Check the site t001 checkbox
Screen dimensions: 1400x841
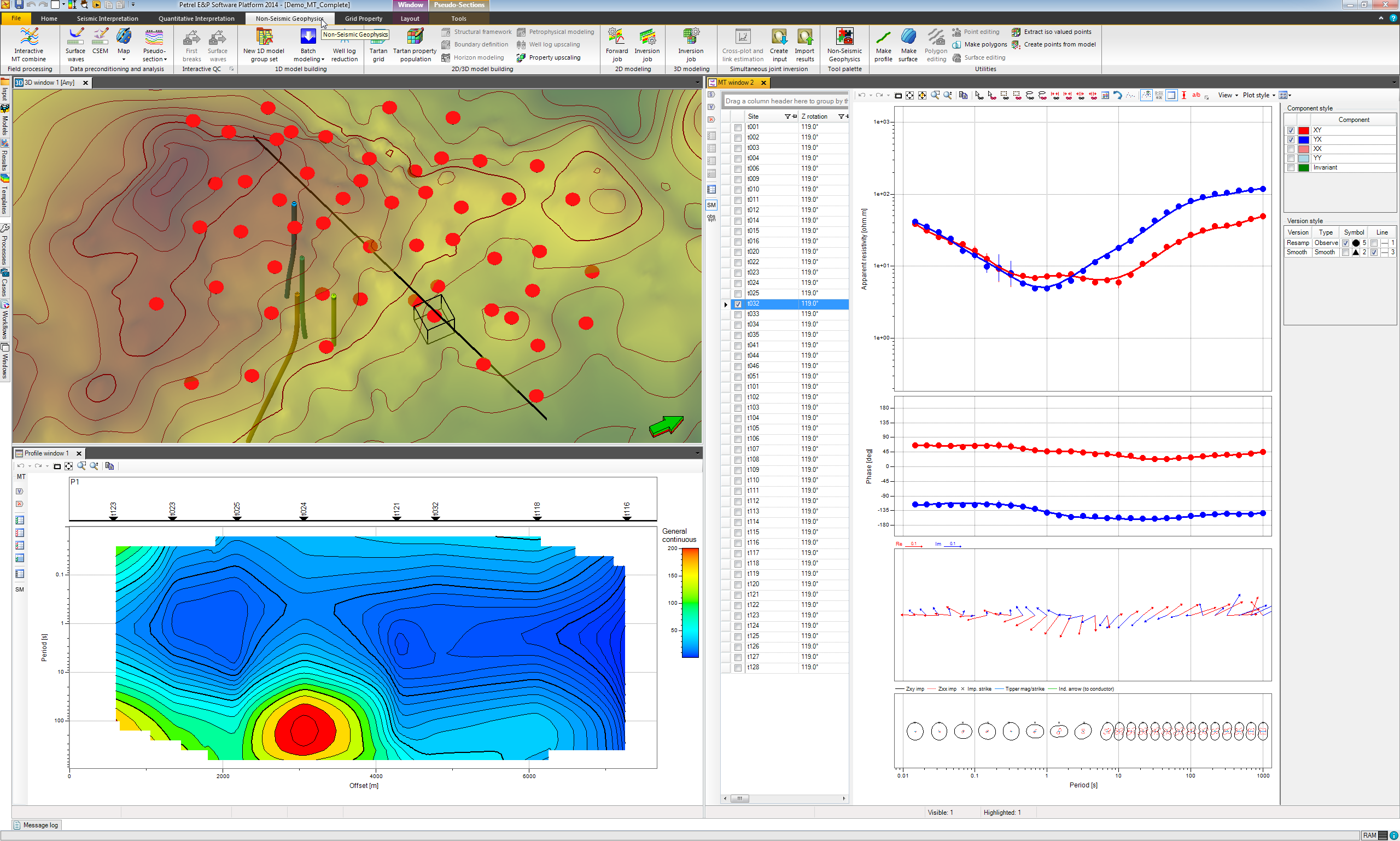pos(737,127)
